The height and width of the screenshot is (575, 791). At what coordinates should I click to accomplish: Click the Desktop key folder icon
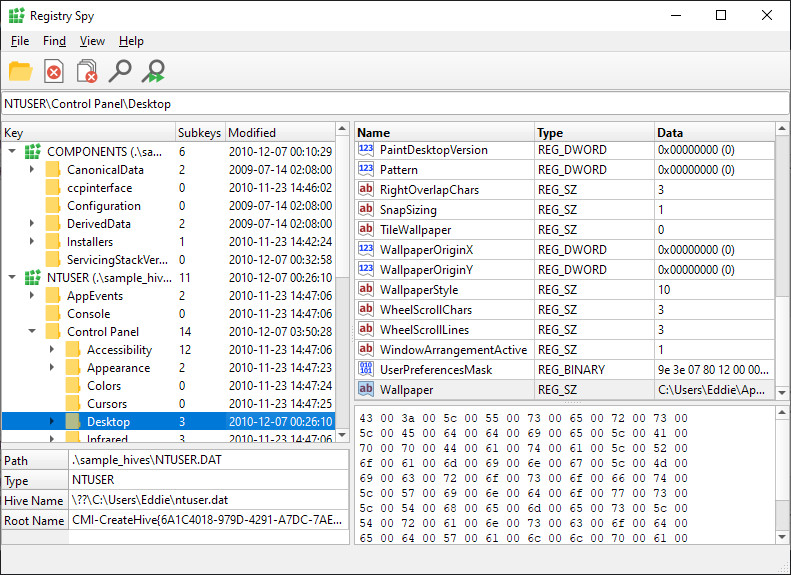73,422
